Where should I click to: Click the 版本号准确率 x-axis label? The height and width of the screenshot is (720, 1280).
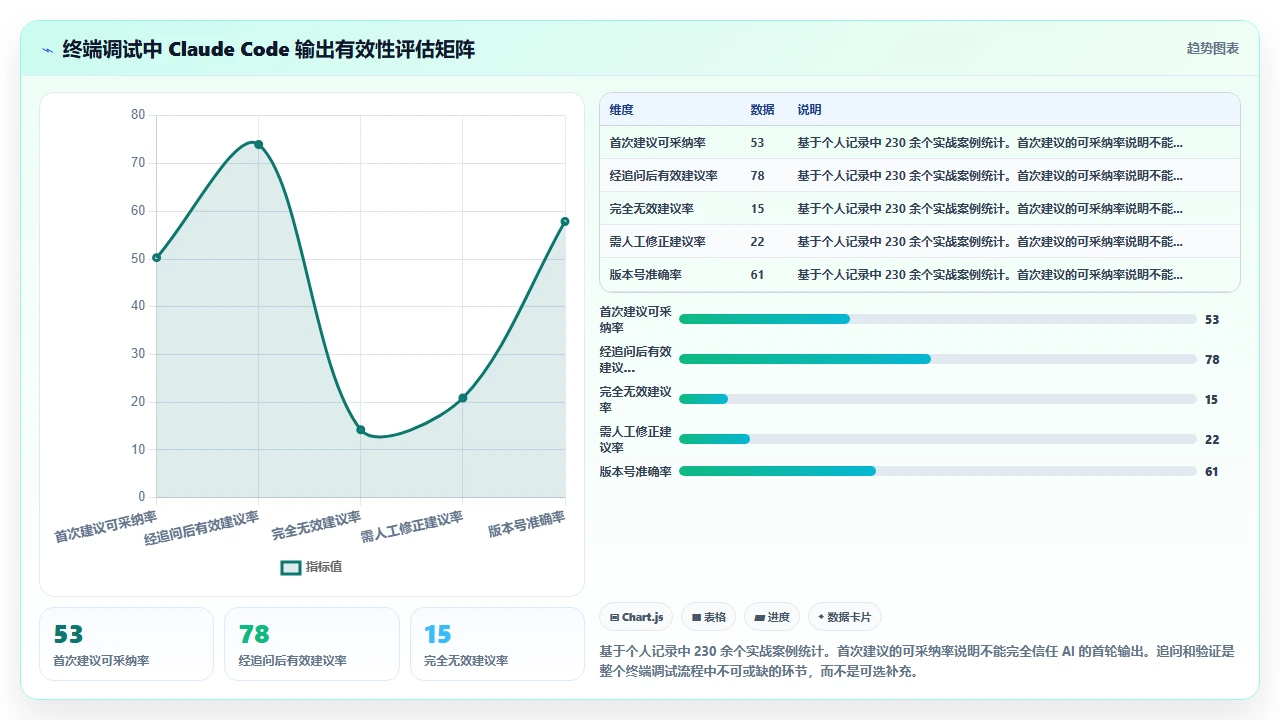point(527,524)
